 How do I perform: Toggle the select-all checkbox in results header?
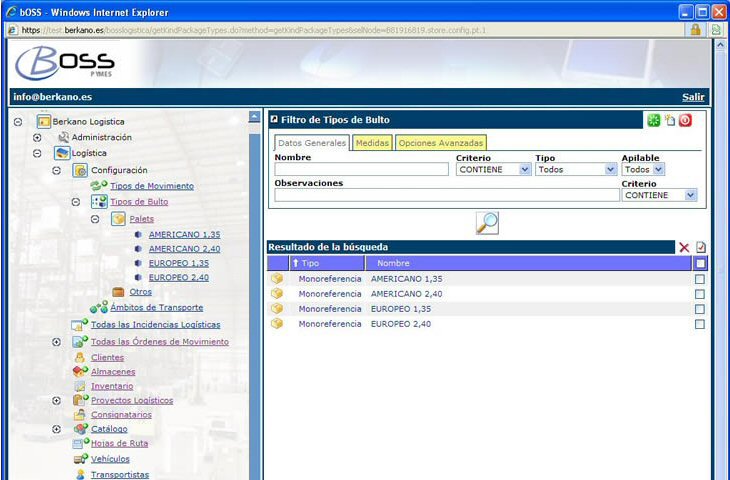point(700,263)
